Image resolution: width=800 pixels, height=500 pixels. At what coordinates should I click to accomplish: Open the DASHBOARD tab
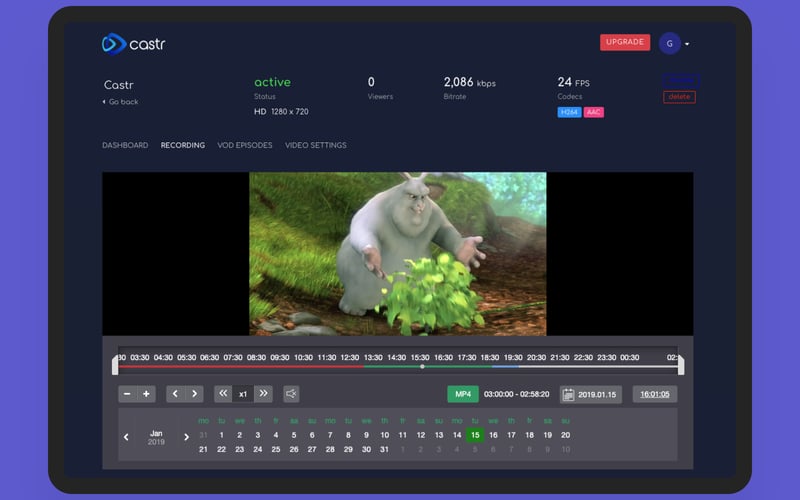[125, 145]
